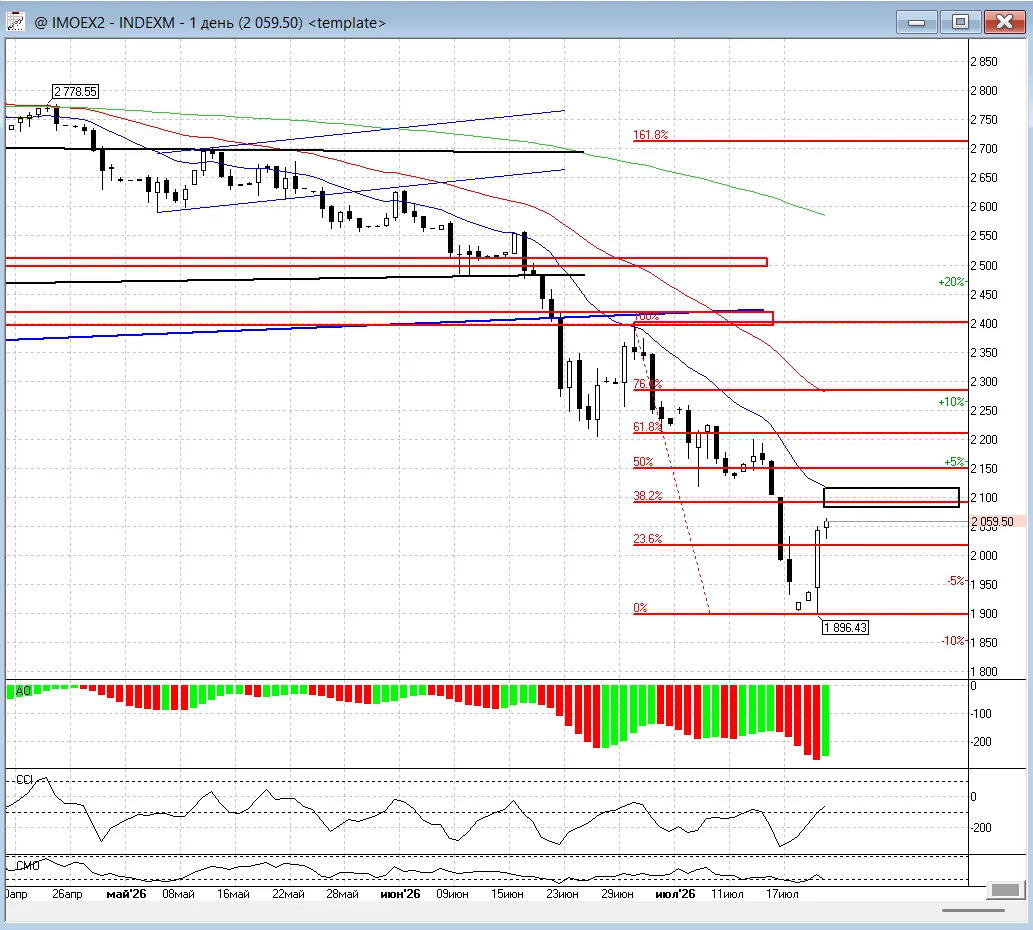Click the horizontal scrollbar thumb bottom right
Screen dimensions: 1033x930
pyautogui.click(x=1006, y=890)
